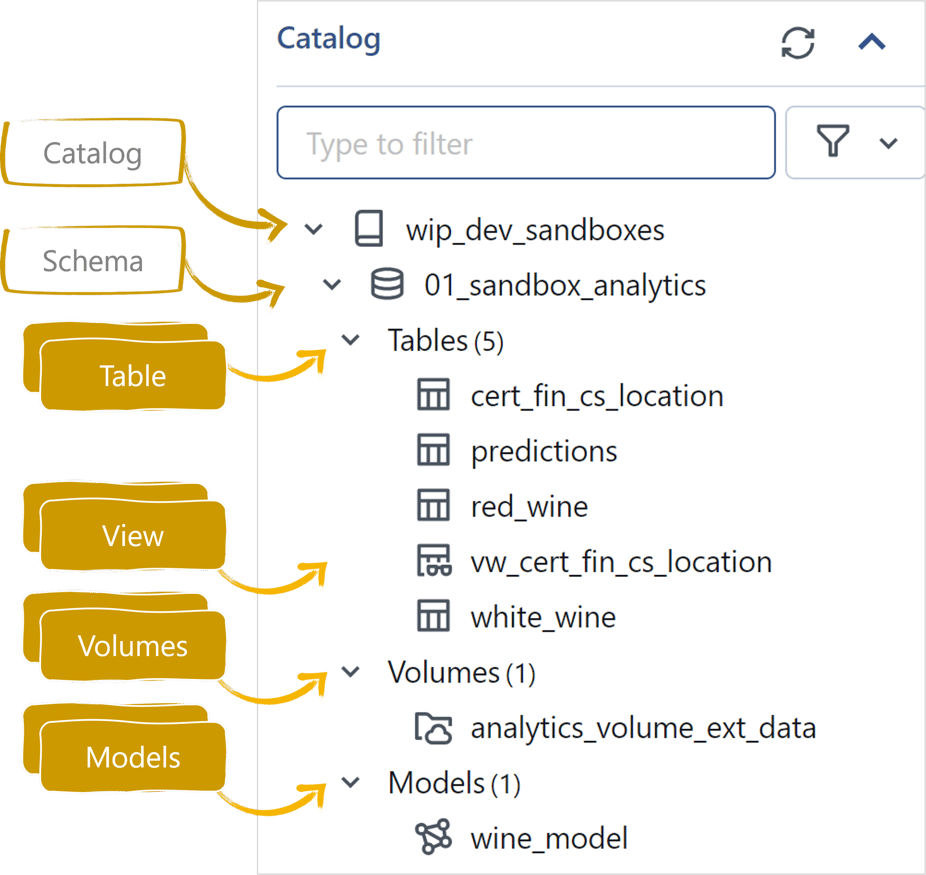Image resolution: width=926 pixels, height=875 pixels.
Task: Click the model icon beside wine_model
Action: click(433, 838)
